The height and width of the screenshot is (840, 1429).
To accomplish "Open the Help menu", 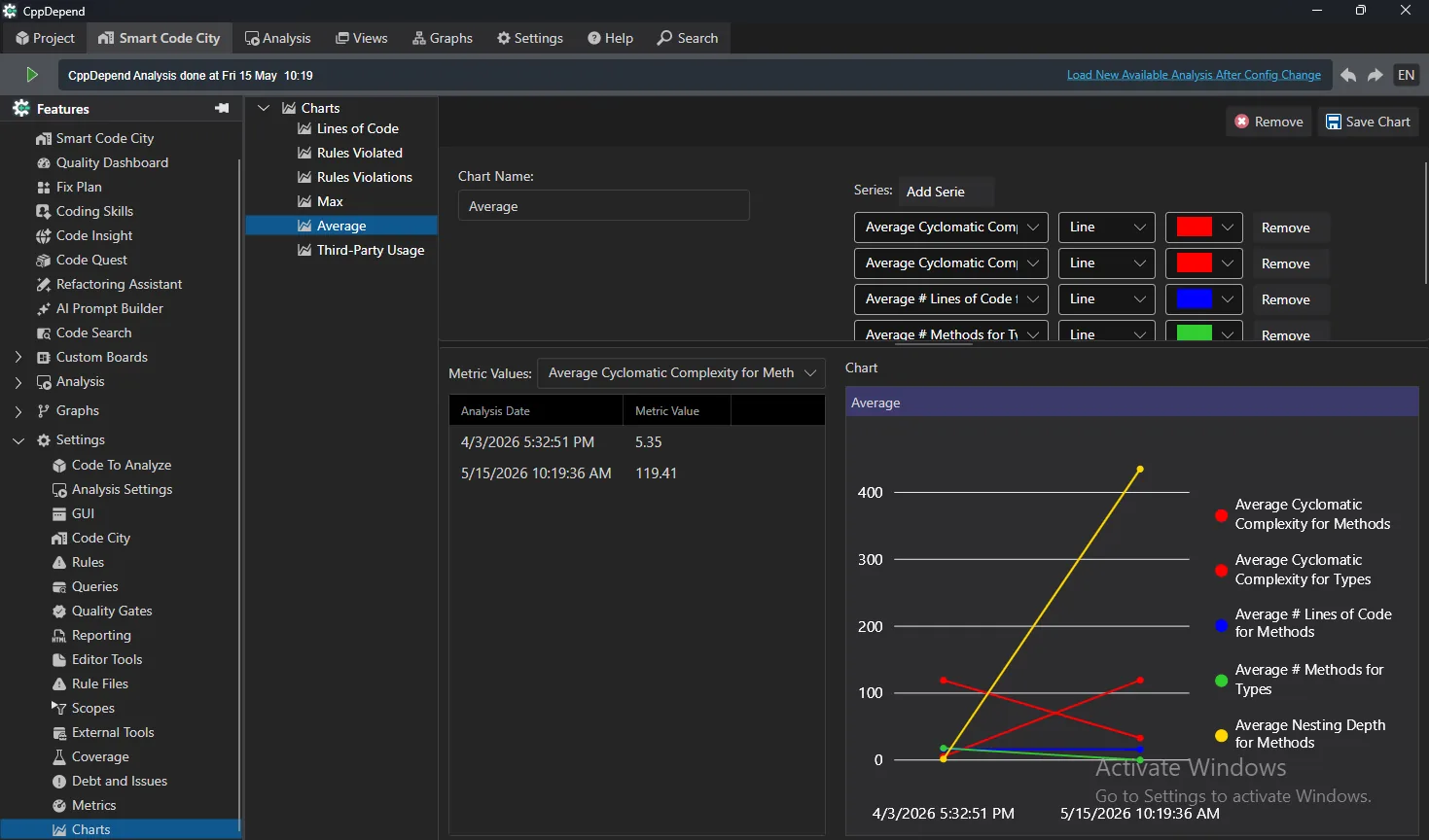I will click(610, 38).
